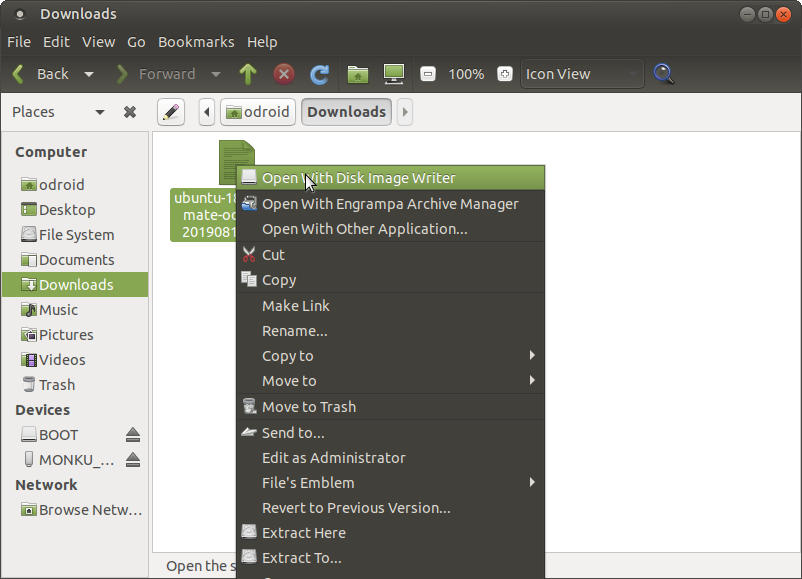This screenshot has height=579, width=802.
Task: Open the Home folder toolbar icon
Action: tap(358, 74)
